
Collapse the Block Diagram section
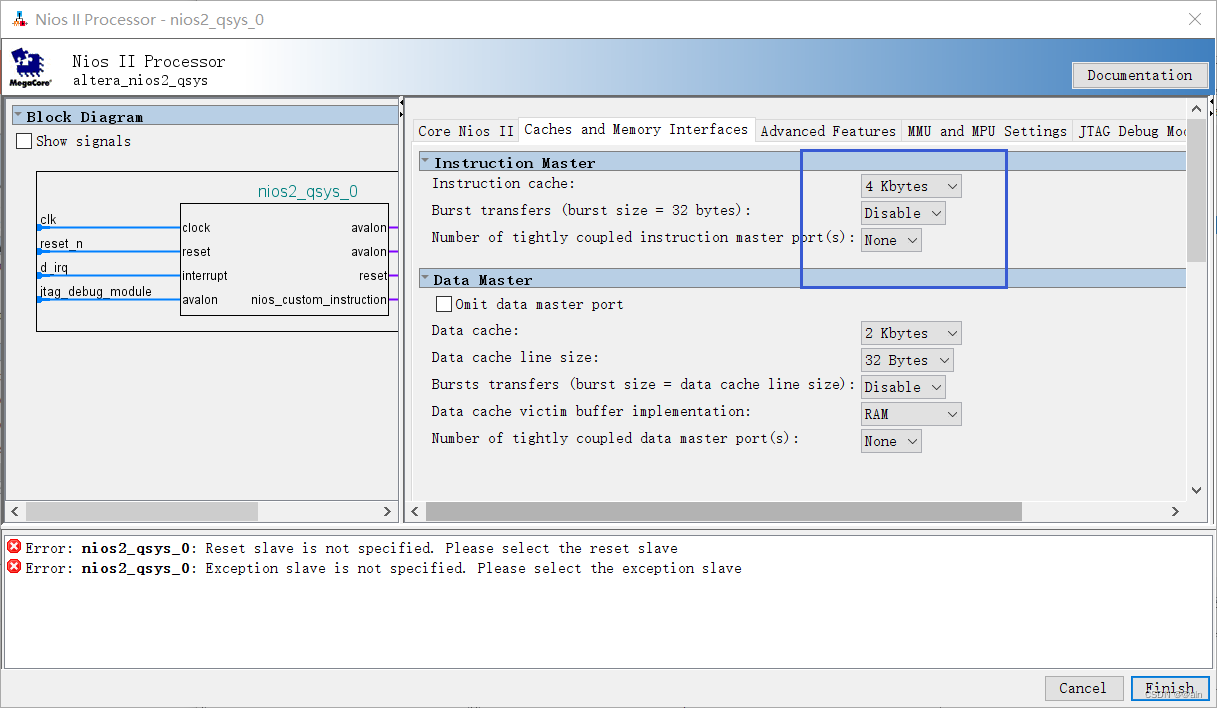[x=19, y=117]
